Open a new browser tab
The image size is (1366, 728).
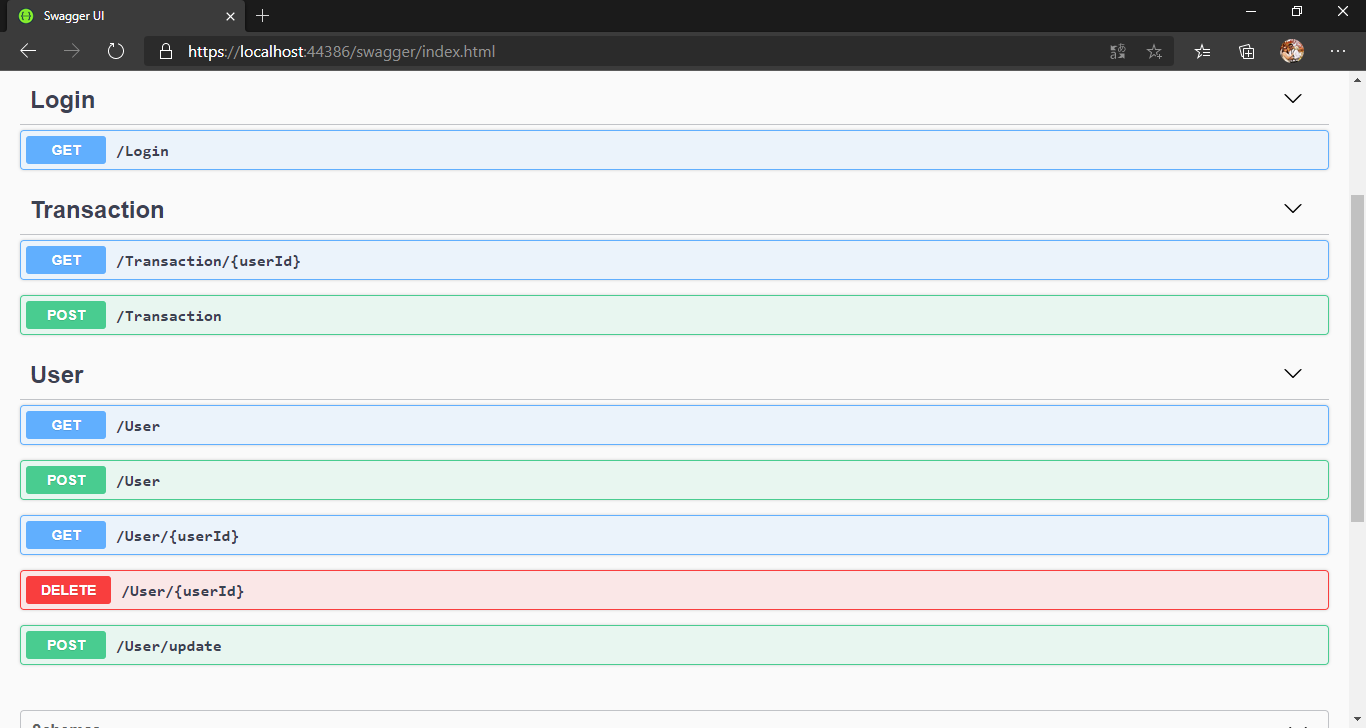[262, 16]
